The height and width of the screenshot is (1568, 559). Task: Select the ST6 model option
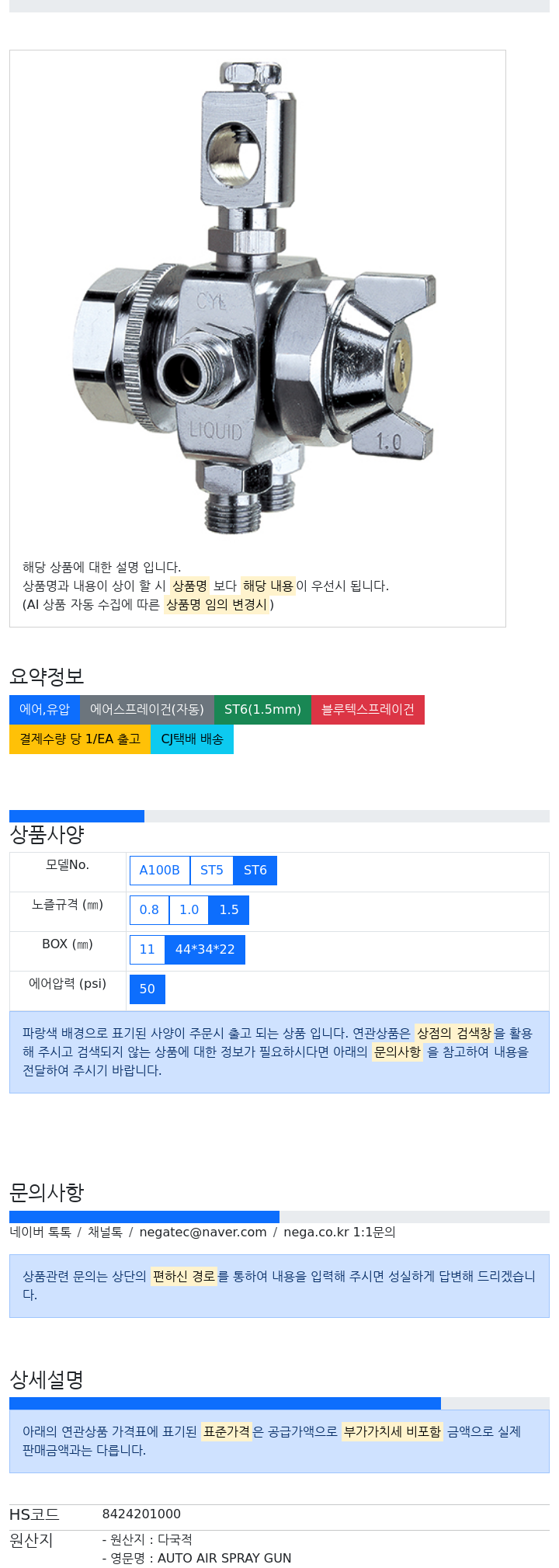[255, 871]
